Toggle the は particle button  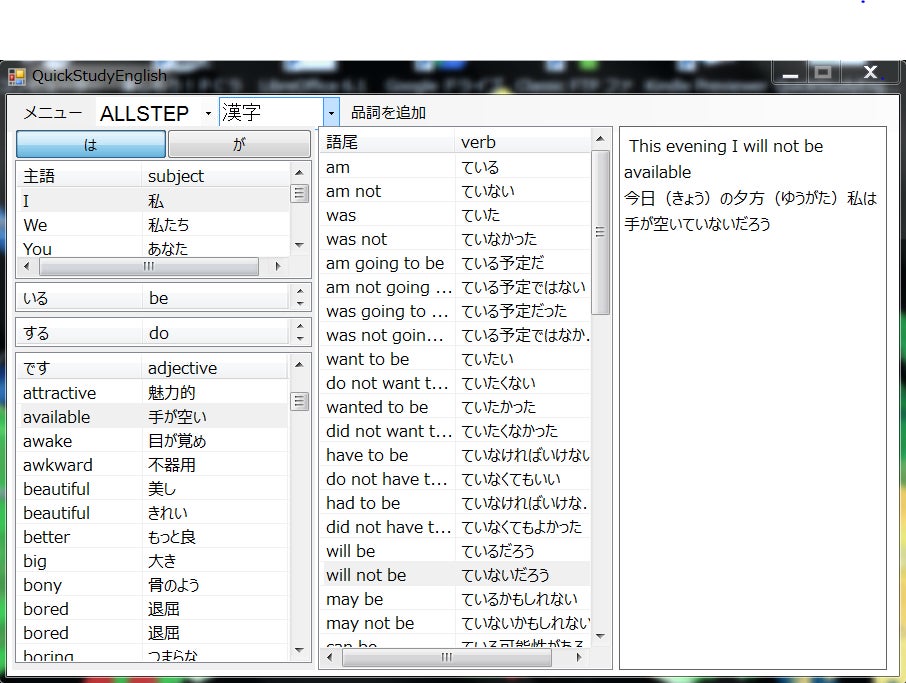click(90, 145)
